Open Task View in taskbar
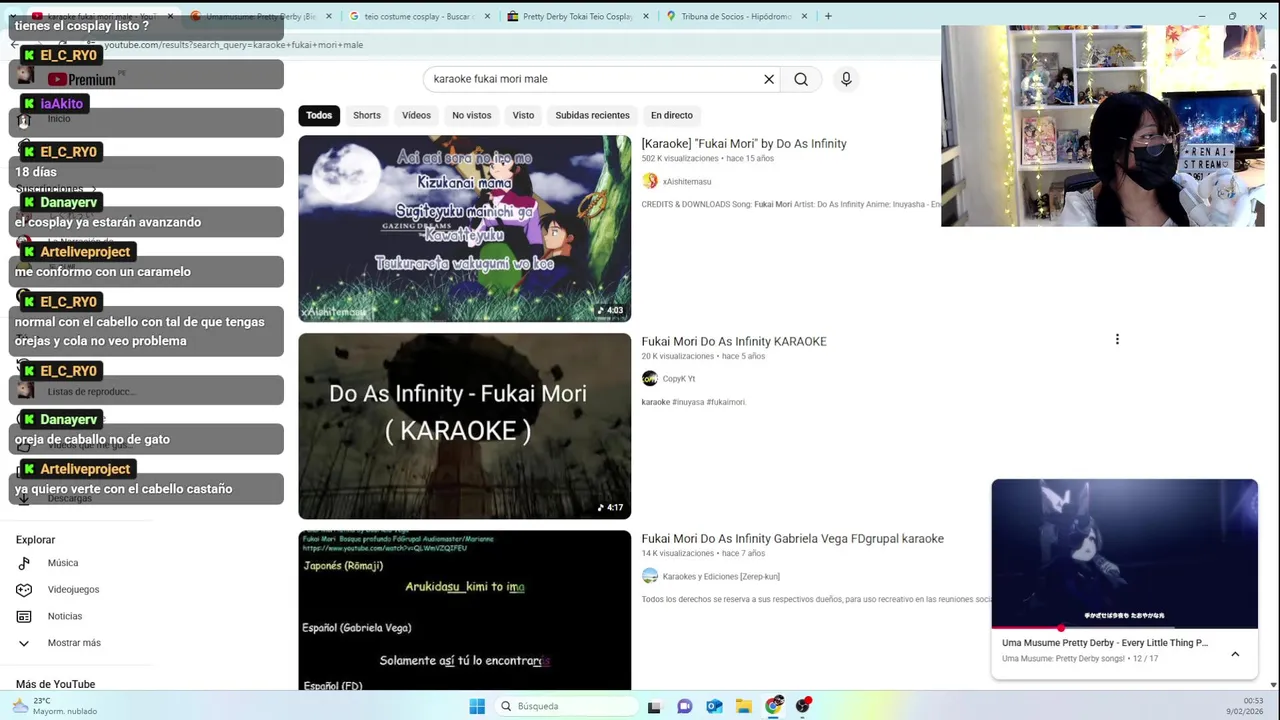1280x720 pixels. 654,706
